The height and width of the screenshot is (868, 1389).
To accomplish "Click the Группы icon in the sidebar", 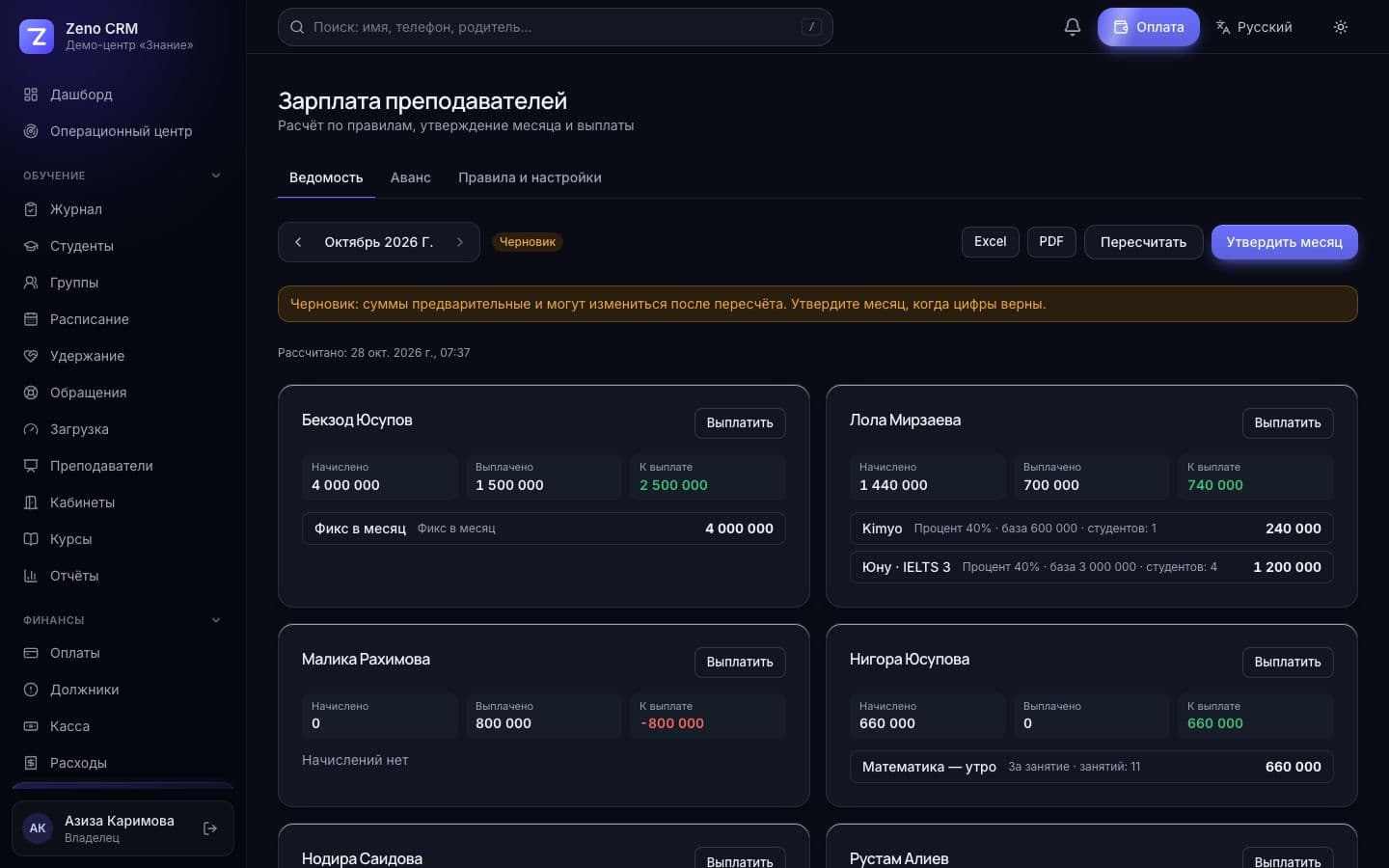I will (31, 283).
